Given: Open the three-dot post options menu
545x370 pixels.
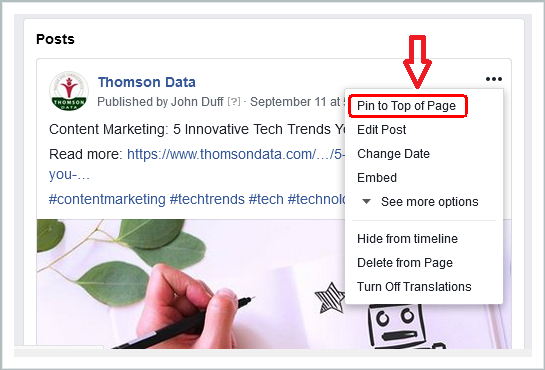Looking at the screenshot, I should click(x=494, y=79).
